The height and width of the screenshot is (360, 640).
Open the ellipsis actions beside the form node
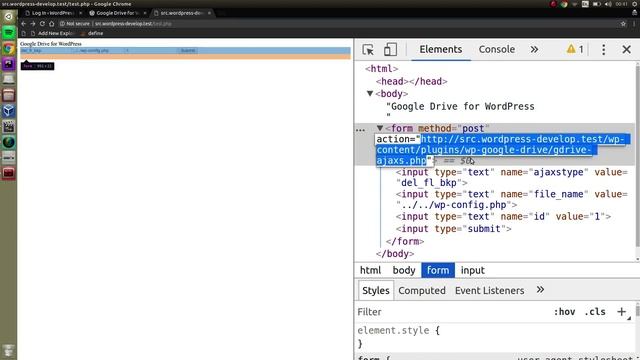pyautogui.click(x=360, y=130)
